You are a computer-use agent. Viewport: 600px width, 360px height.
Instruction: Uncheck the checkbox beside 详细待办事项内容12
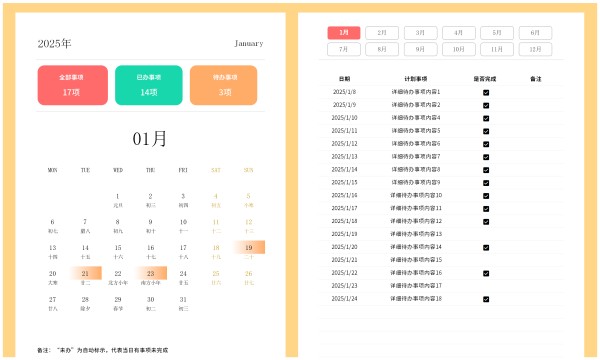pos(486,222)
